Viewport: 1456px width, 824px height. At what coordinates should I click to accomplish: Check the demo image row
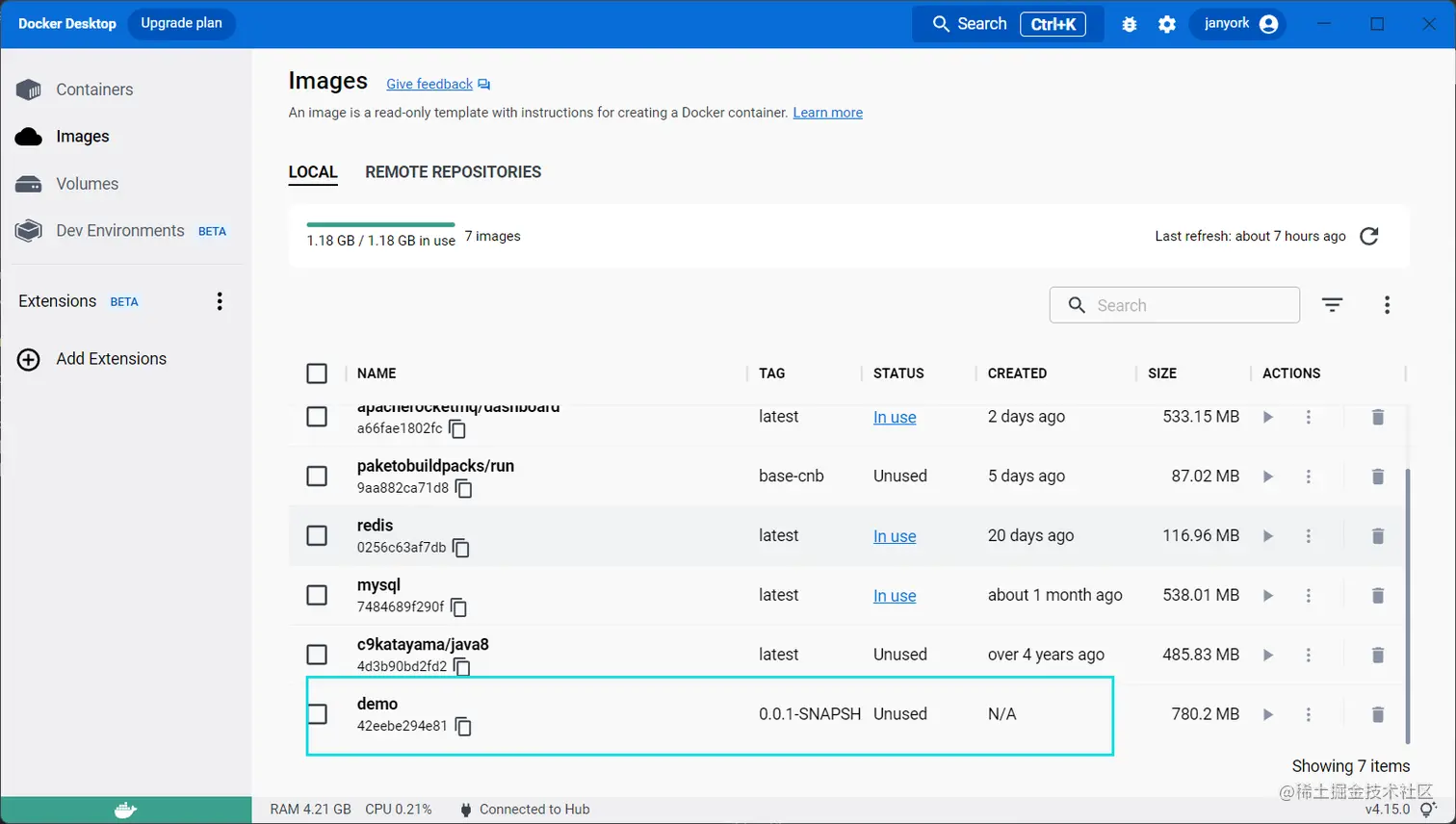tap(317, 714)
